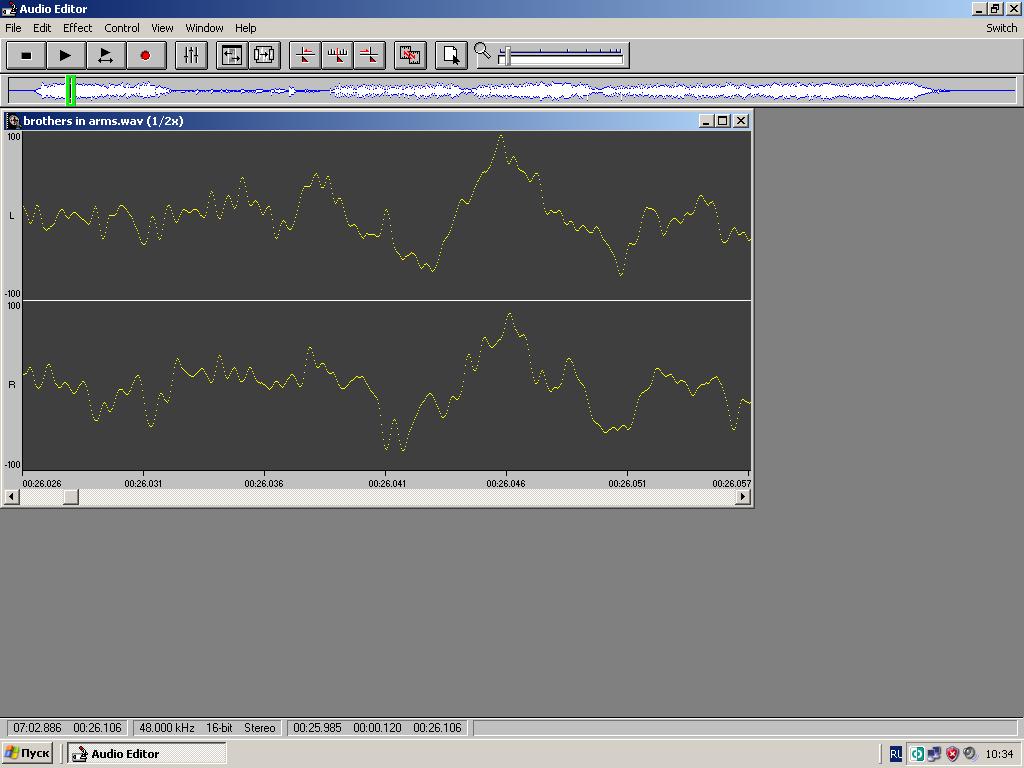Click the left marker trim icon

click(305, 56)
